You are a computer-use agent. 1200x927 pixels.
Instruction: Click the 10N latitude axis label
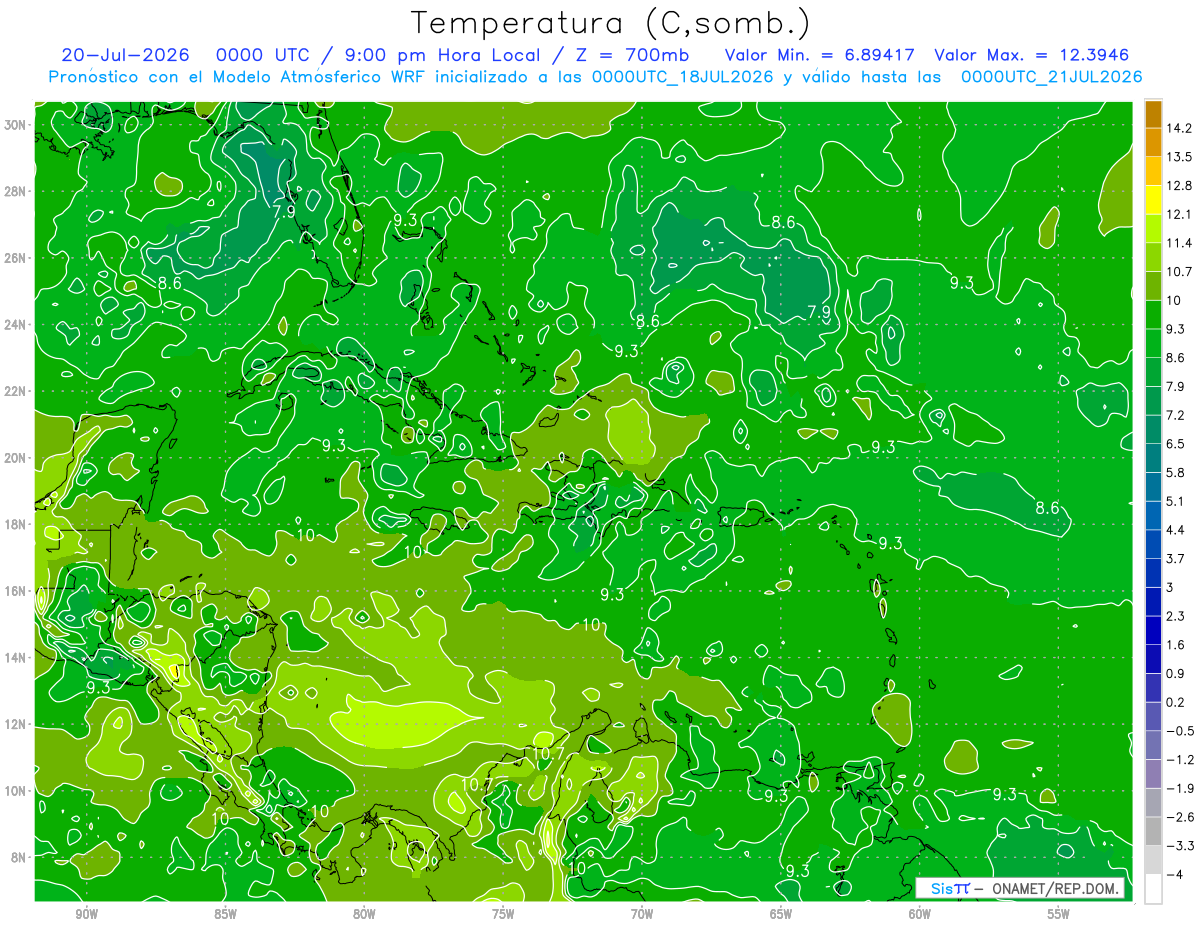[x=15, y=790]
